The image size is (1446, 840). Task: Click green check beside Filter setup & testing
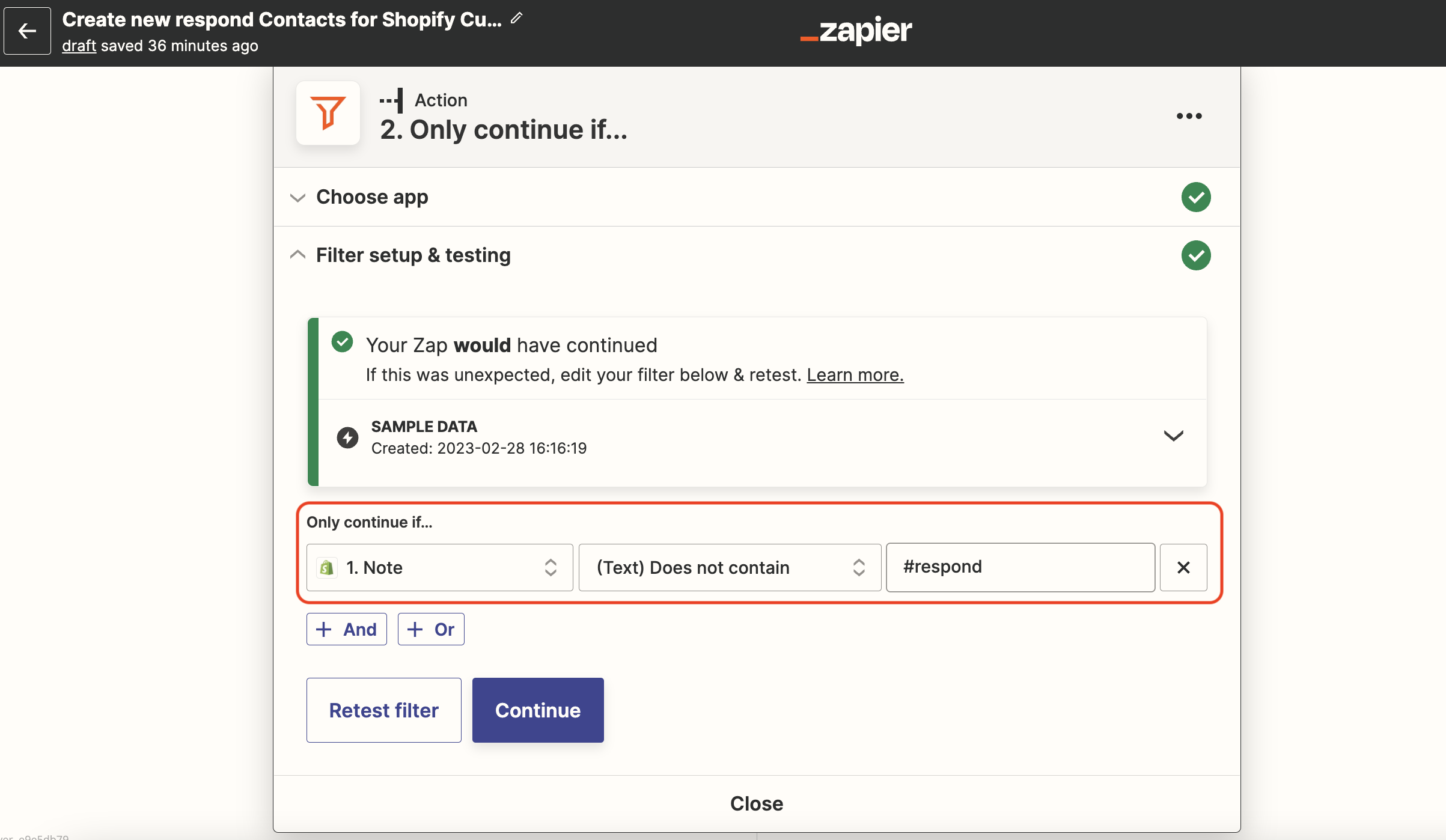coord(1195,255)
